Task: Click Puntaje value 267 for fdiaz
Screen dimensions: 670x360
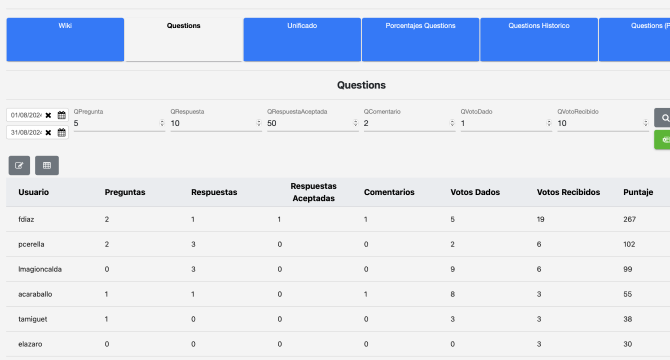Action: [x=629, y=220]
